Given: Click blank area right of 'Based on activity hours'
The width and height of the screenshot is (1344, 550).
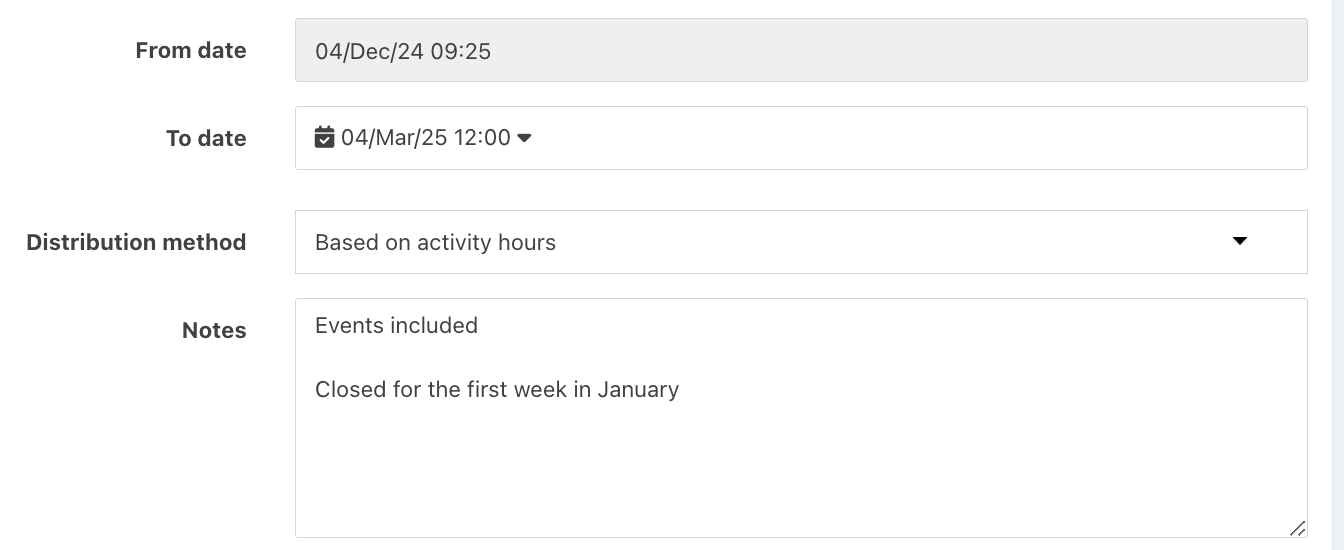Looking at the screenshot, I should (890, 242).
